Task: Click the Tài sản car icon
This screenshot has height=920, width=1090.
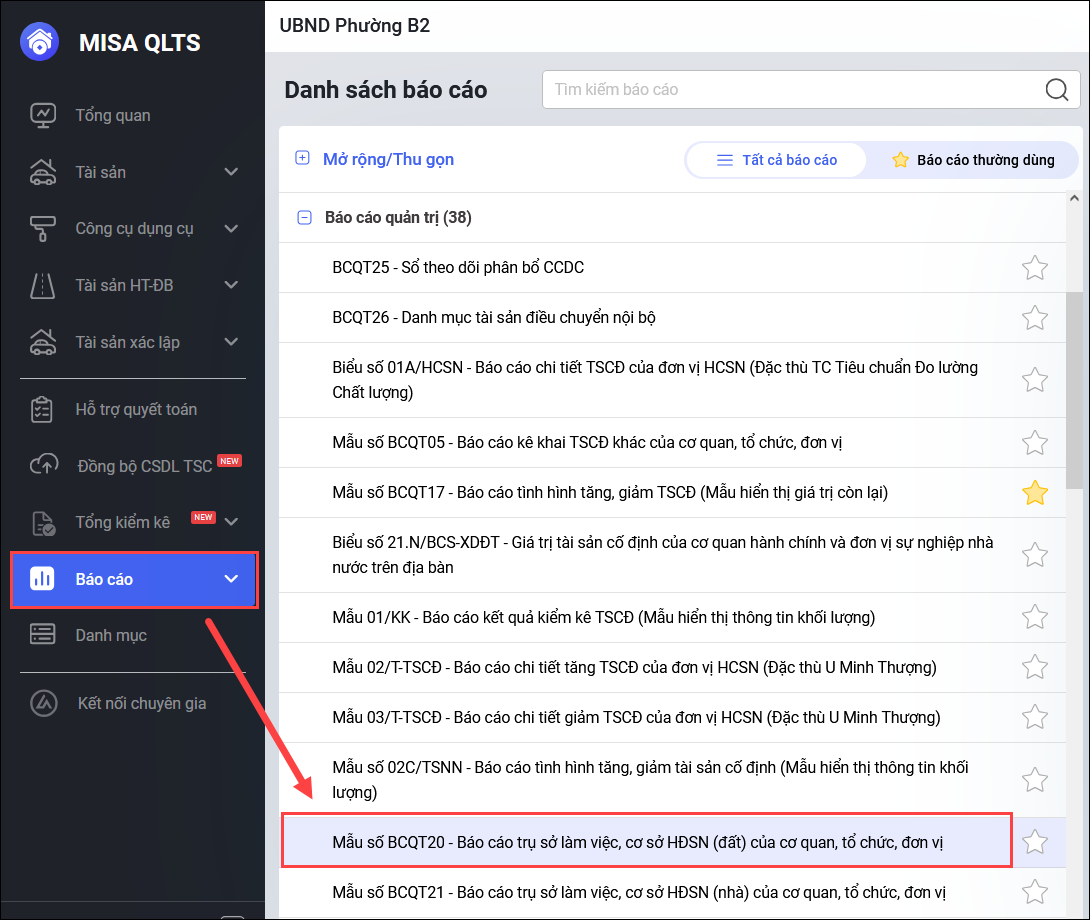Action: pos(42,172)
